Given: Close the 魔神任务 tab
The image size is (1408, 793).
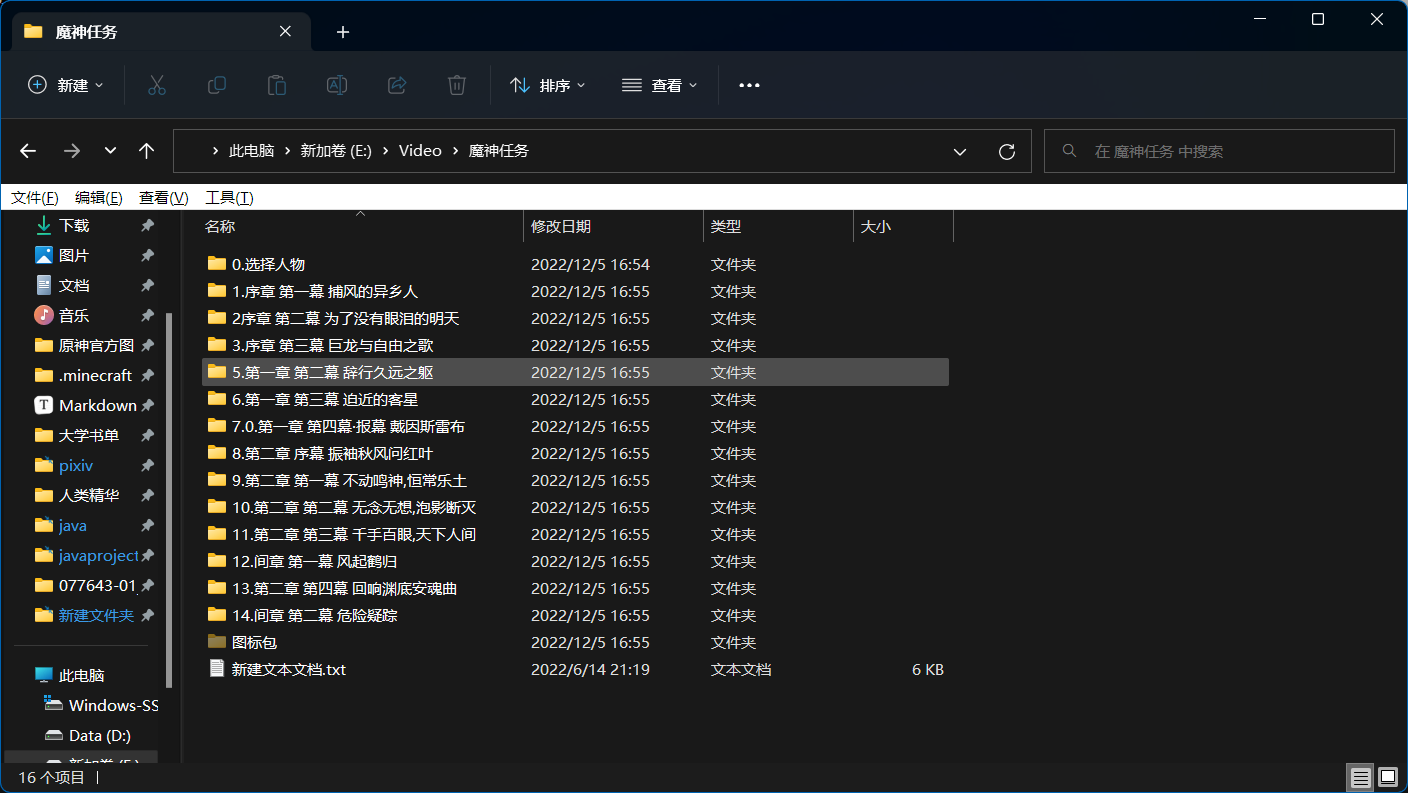Looking at the screenshot, I should (285, 31).
